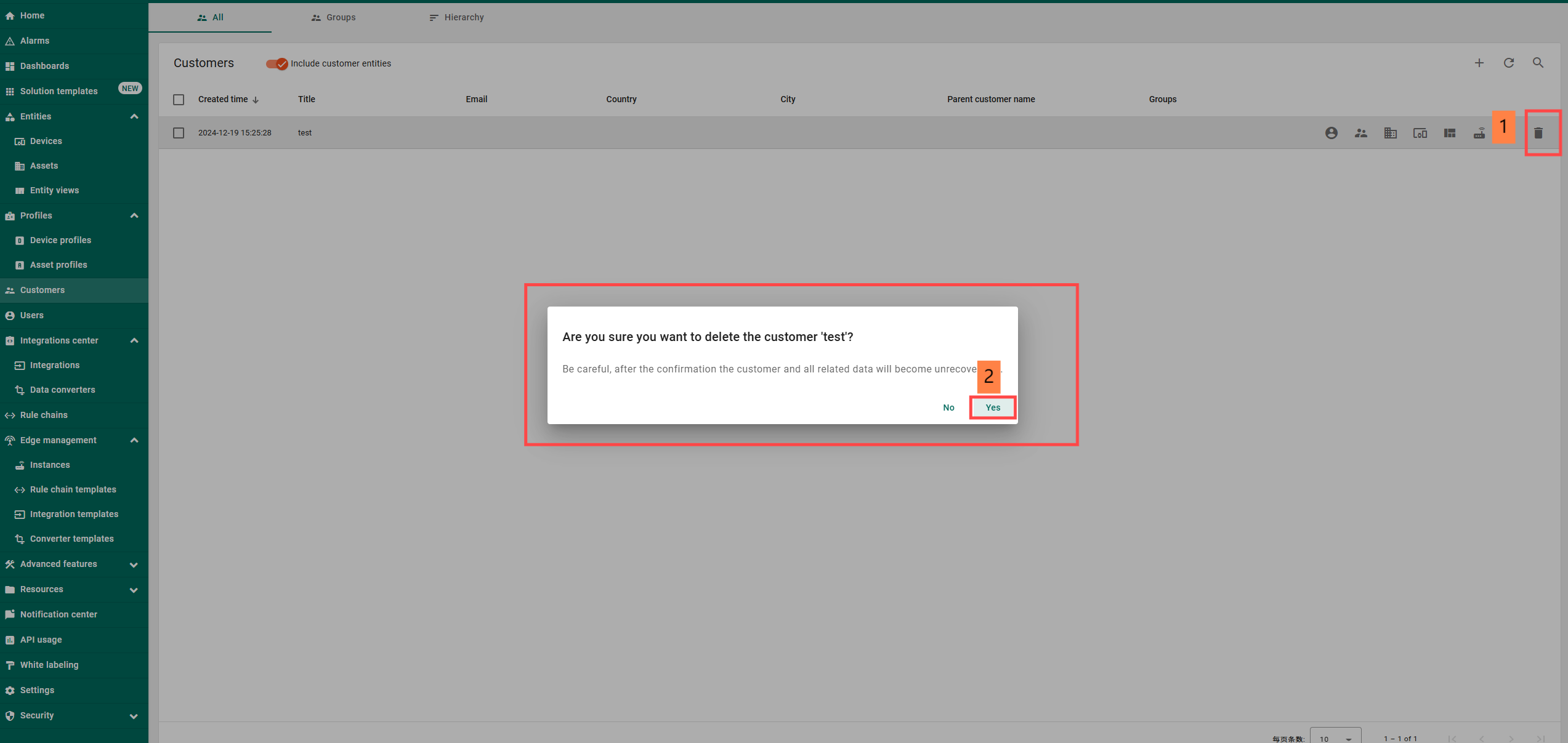This screenshot has width=1568, height=743.
Task: Click the refresh icon in Customers header
Action: [1508, 63]
